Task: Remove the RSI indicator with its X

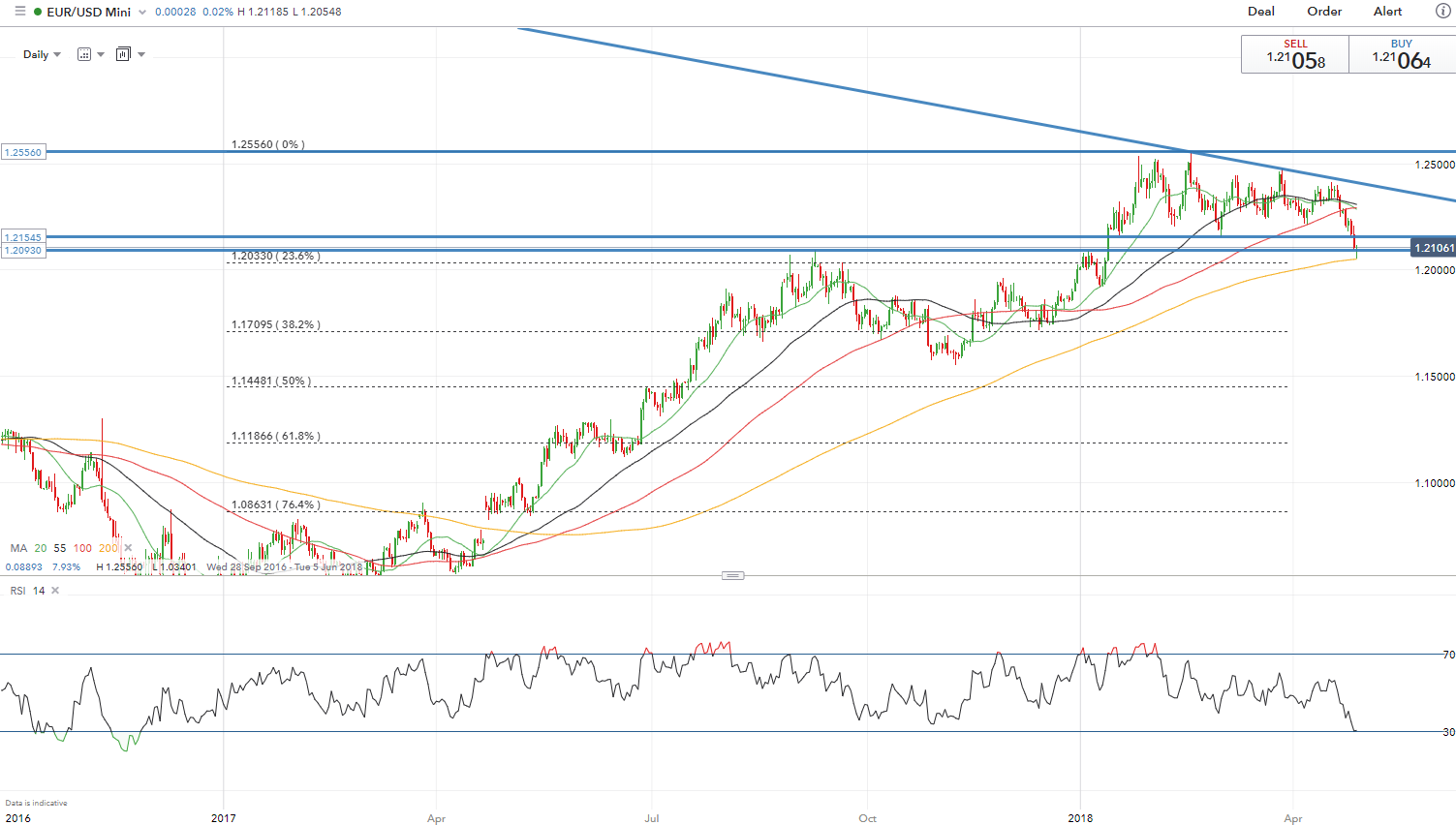Action: pyautogui.click(x=55, y=591)
